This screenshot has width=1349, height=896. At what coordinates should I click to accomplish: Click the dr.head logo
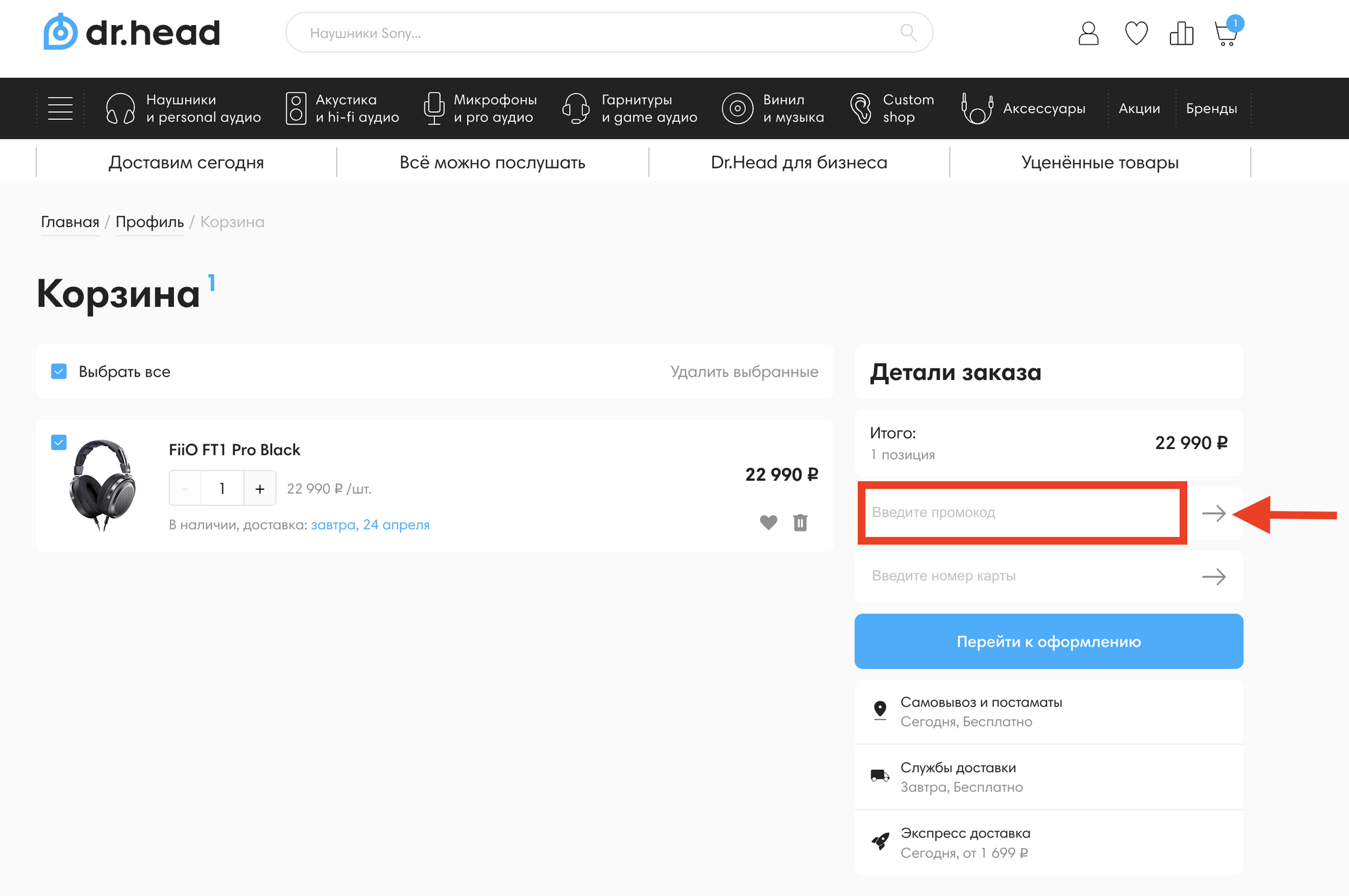click(x=132, y=32)
